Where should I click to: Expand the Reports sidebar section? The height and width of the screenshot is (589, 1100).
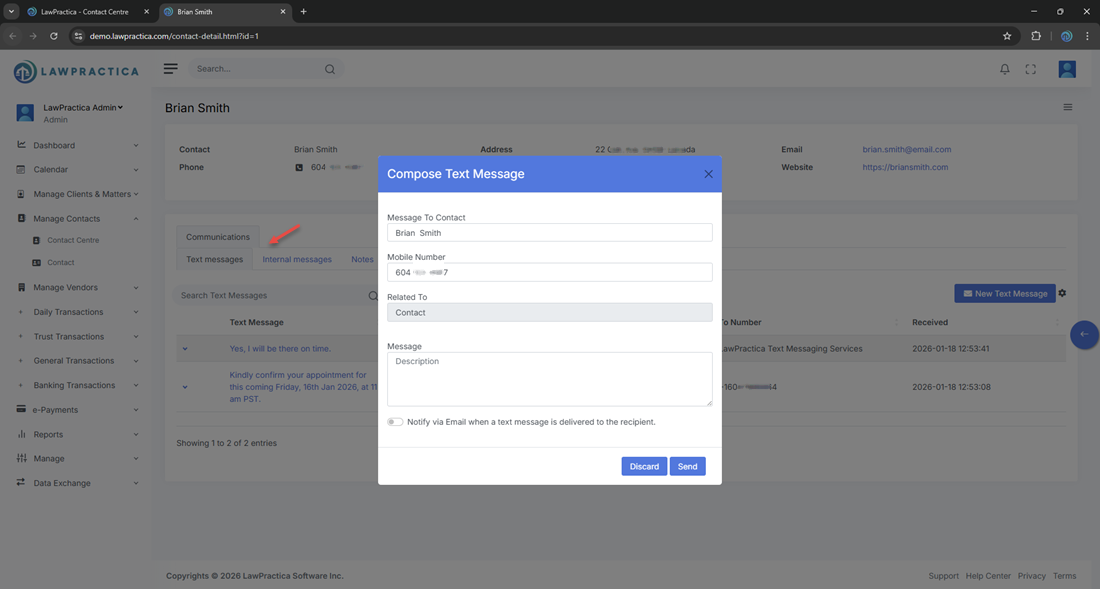pos(76,434)
